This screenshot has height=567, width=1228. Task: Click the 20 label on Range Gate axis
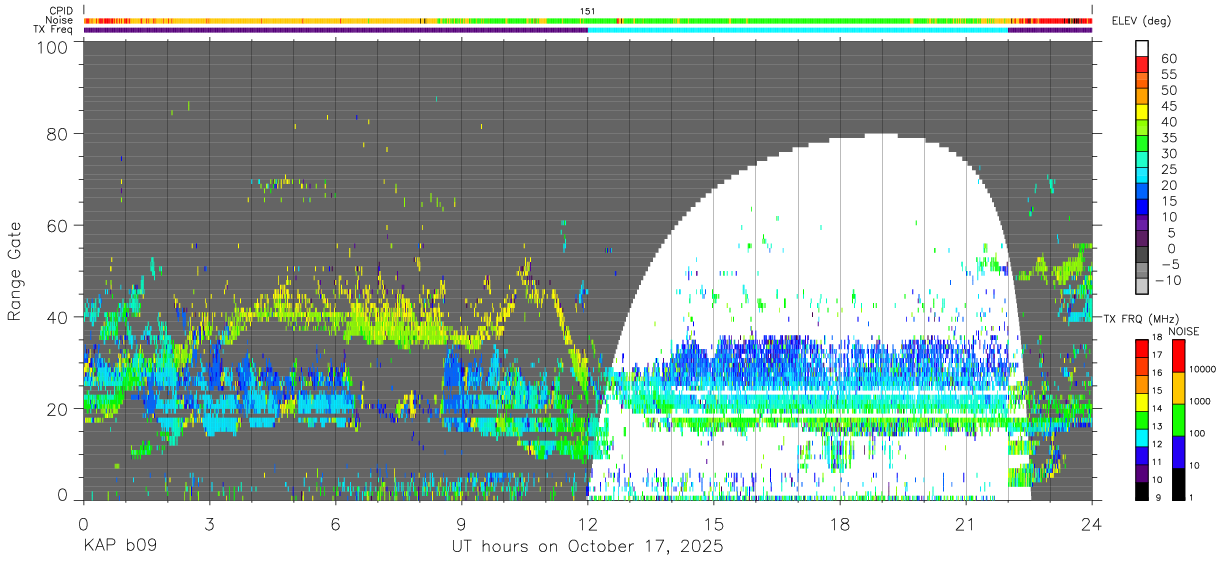click(57, 408)
